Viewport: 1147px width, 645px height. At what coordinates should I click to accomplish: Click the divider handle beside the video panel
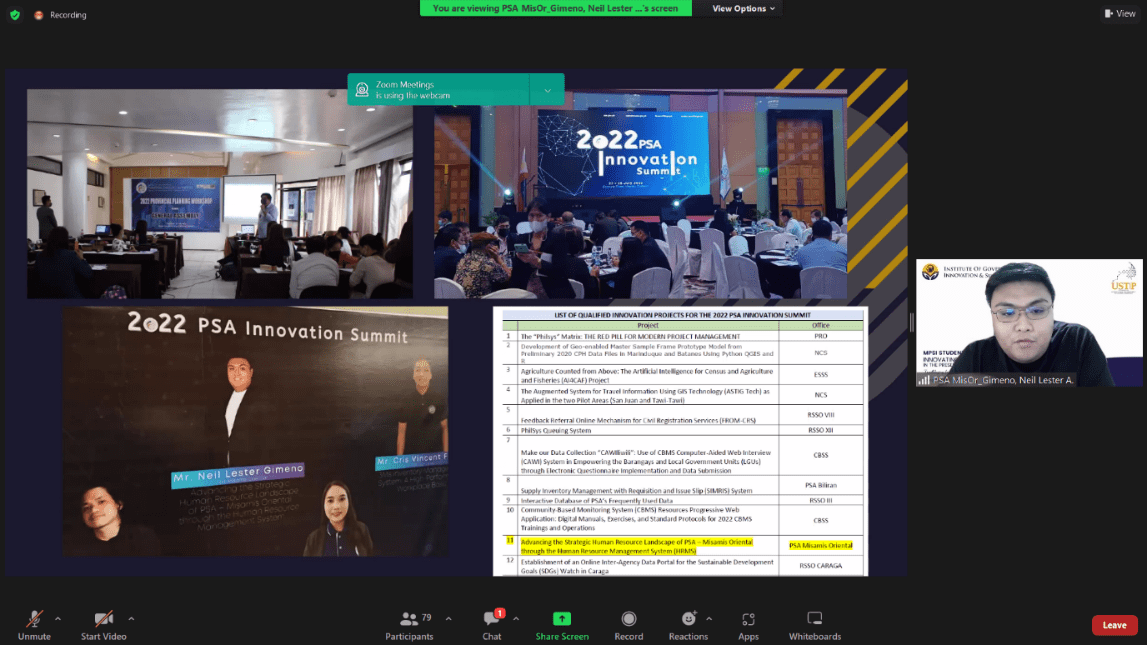(x=911, y=322)
